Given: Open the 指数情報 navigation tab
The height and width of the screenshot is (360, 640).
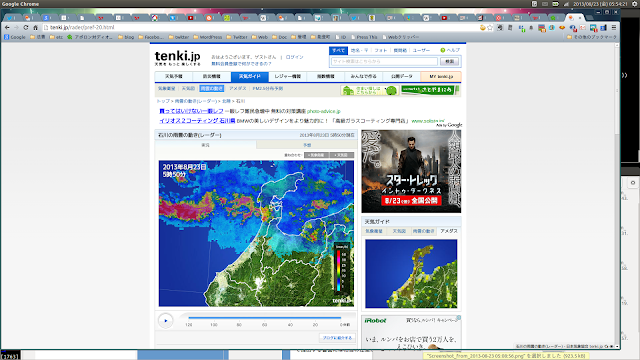Looking at the screenshot, I should click(325, 76).
